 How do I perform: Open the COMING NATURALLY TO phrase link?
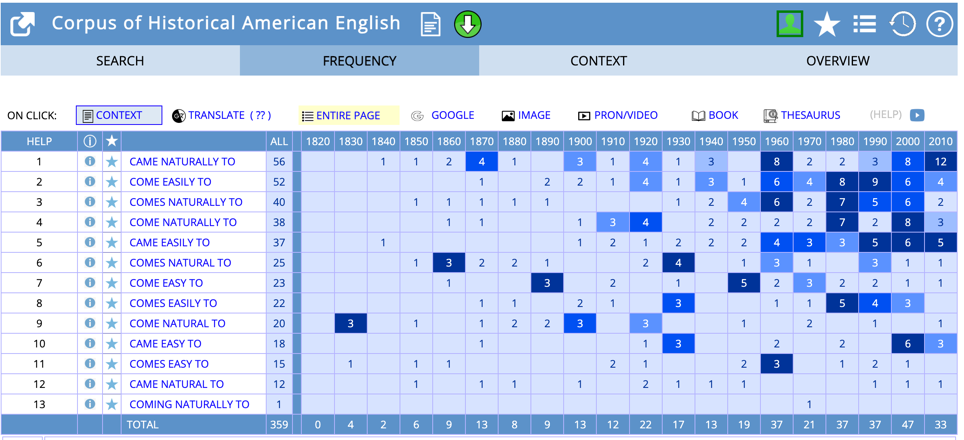(189, 404)
